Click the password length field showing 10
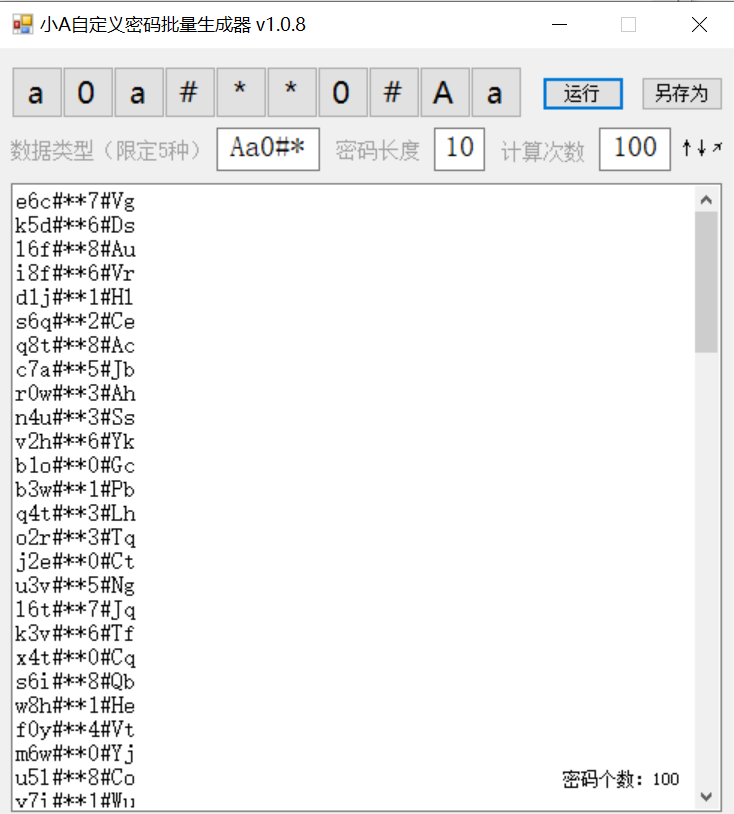The height and width of the screenshot is (814, 734). [x=459, y=149]
